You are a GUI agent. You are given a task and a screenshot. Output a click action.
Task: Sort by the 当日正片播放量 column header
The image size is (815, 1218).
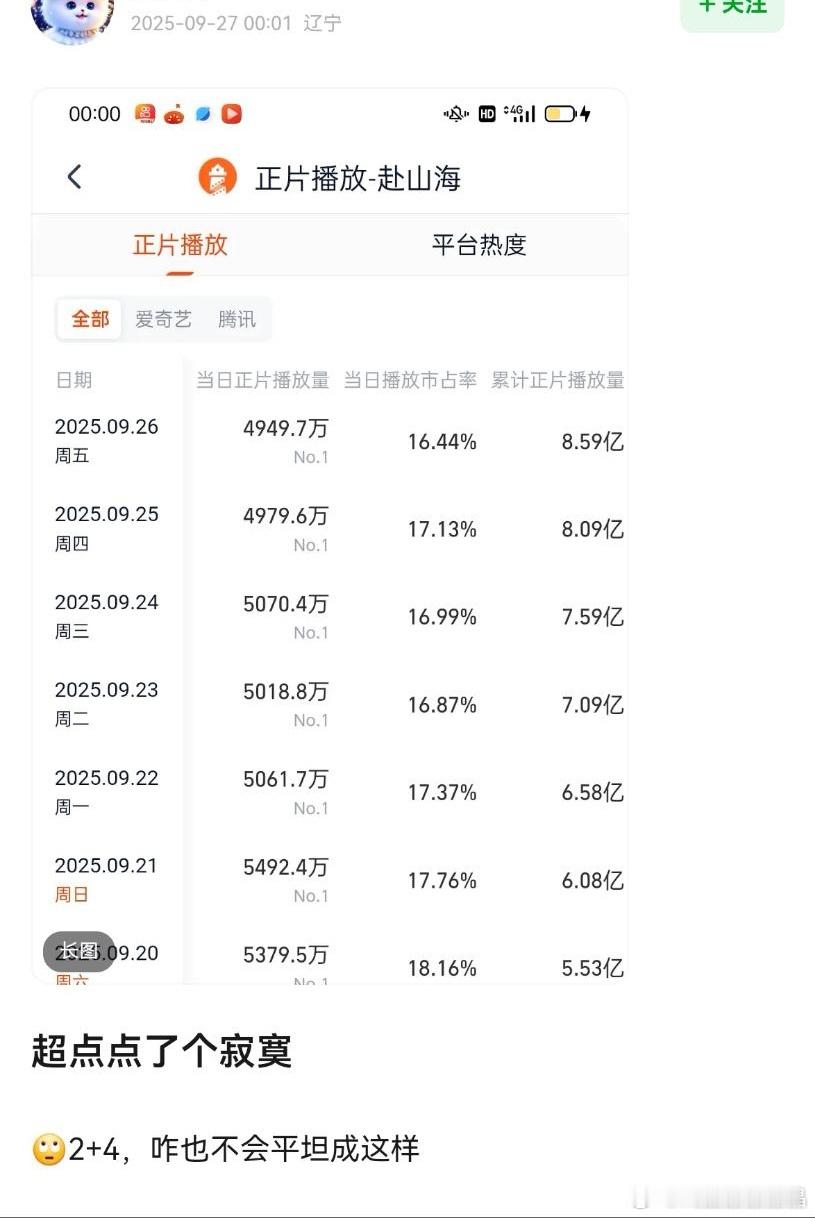[262, 380]
